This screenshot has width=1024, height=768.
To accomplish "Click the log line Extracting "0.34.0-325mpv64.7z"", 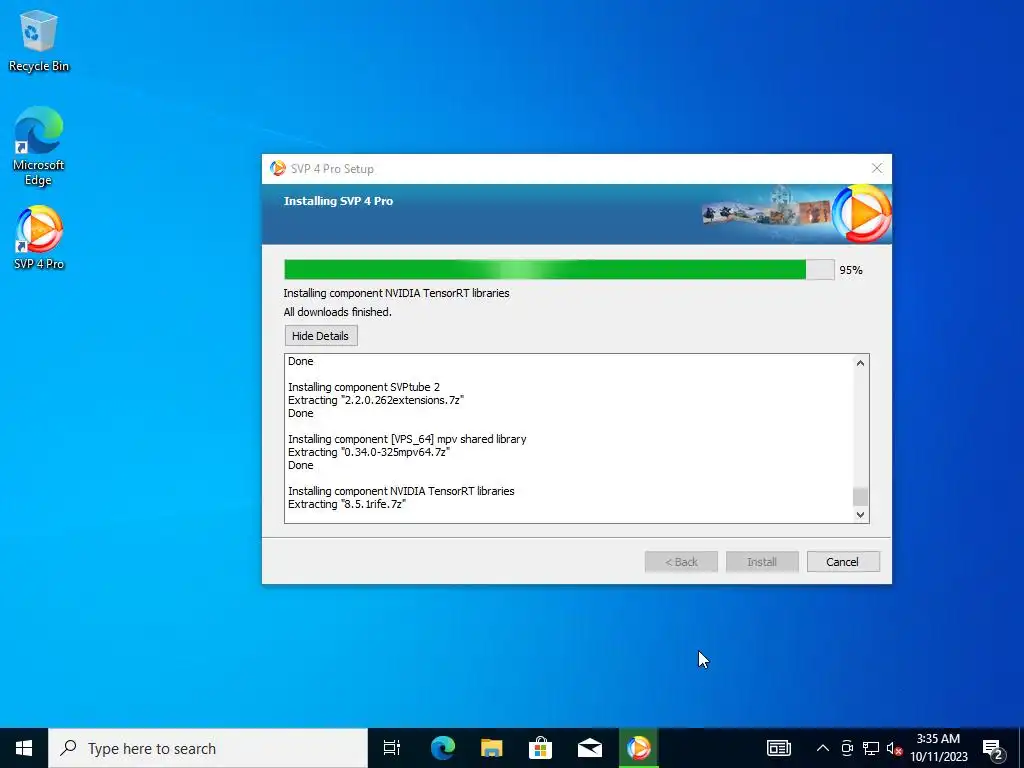I will click(x=369, y=452).
